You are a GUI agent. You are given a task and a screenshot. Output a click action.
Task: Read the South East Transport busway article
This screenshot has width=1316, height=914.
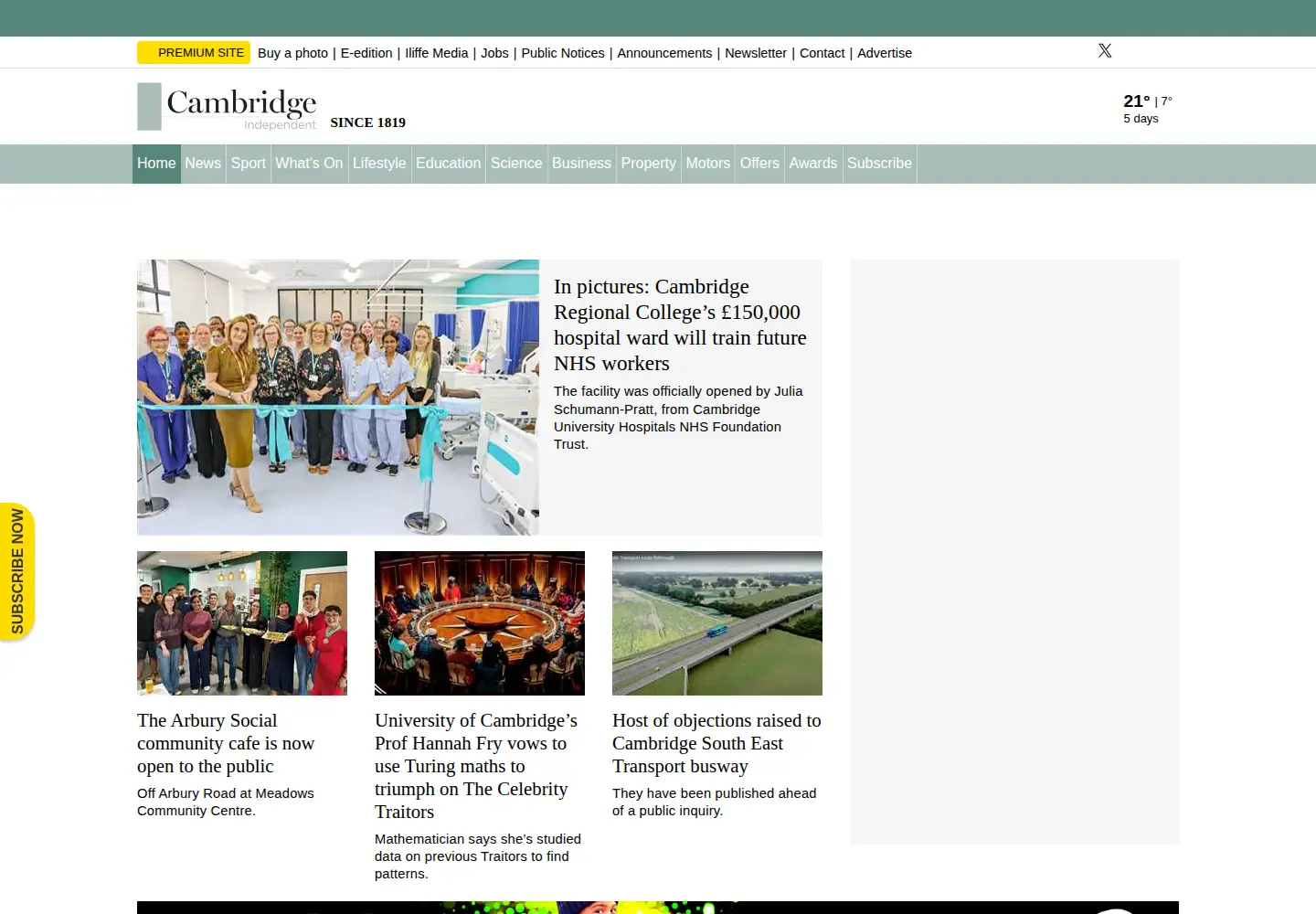click(x=716, y=743)
